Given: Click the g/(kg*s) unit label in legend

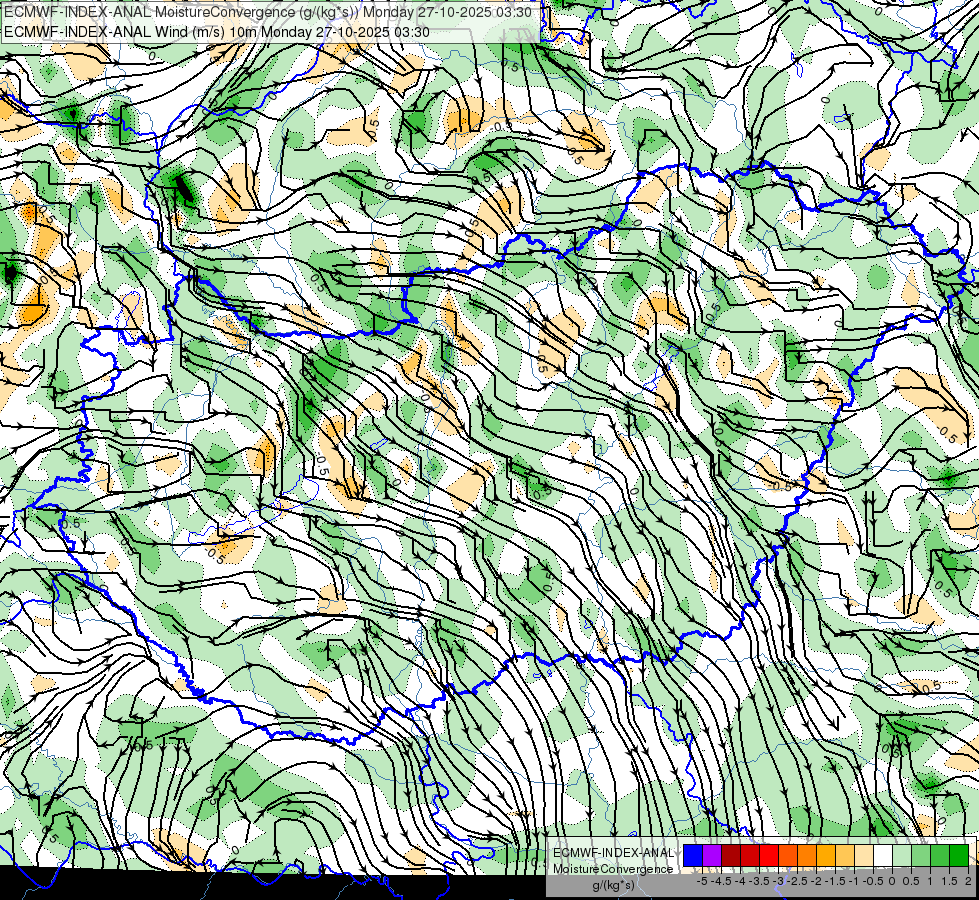Looking at the screenshot, I should 613,886.
